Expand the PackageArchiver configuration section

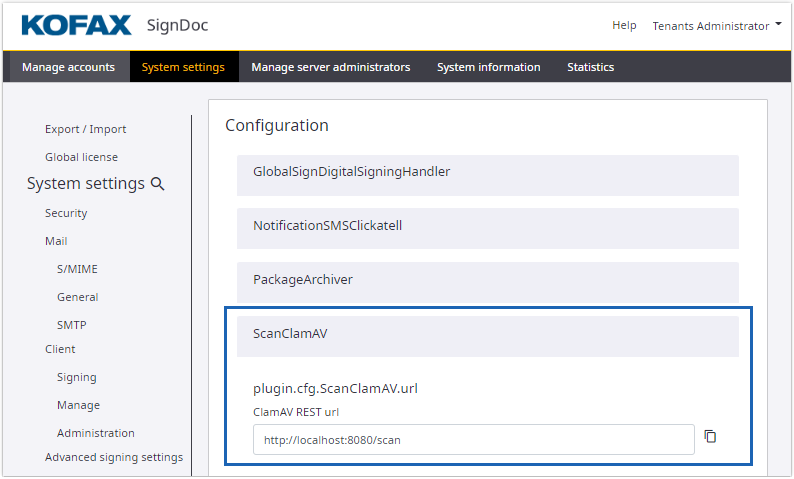[487, 280]
